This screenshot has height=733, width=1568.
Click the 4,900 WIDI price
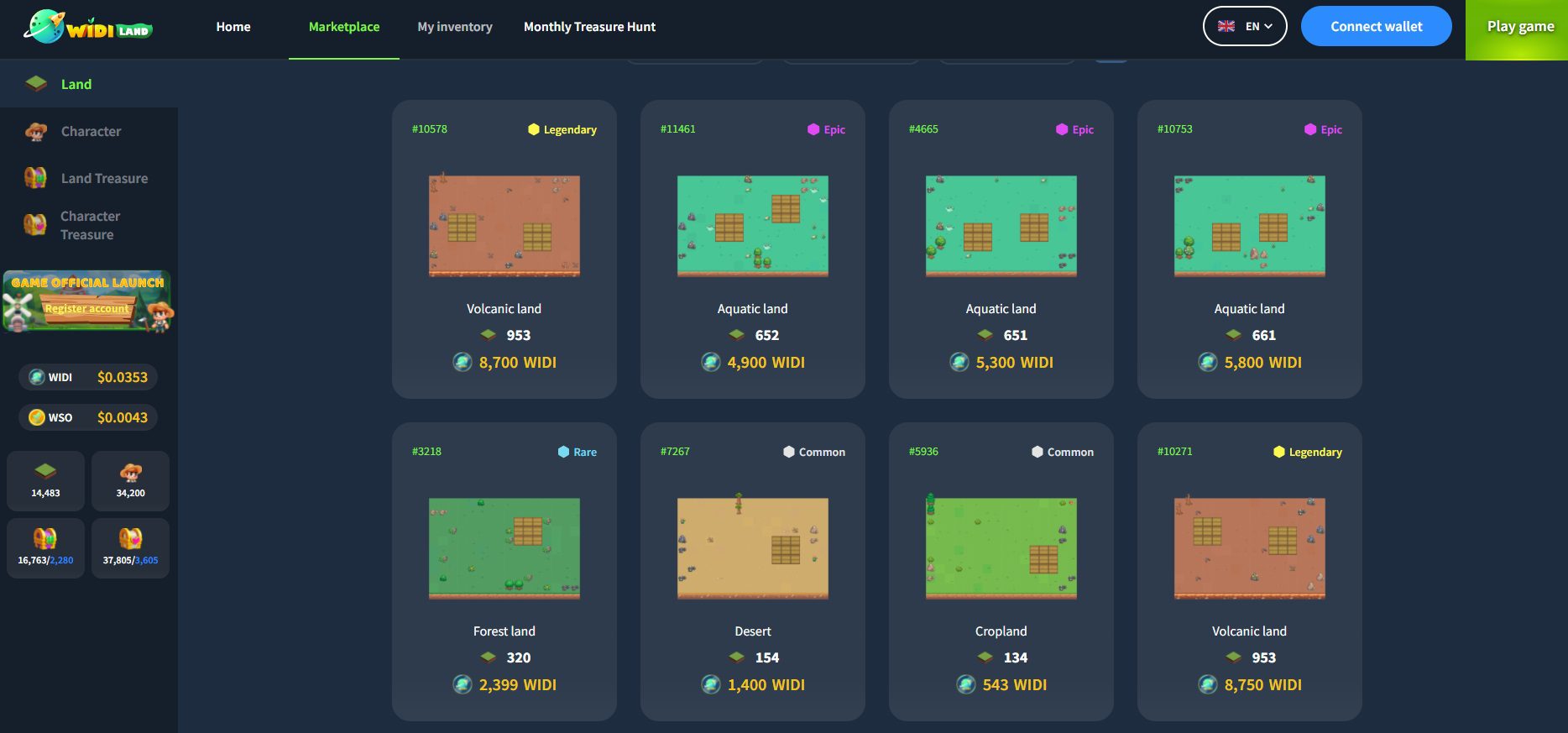[x=766, y=363]
